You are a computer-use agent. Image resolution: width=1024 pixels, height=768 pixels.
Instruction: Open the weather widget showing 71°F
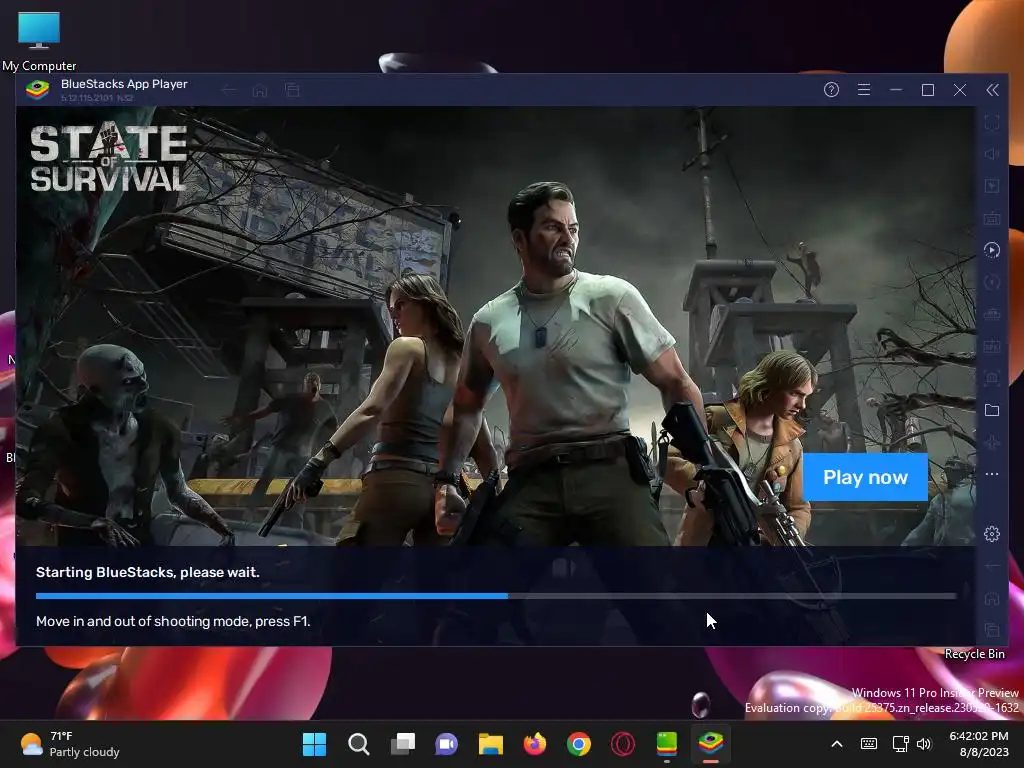pyautogui.click(x=70, y=744)
